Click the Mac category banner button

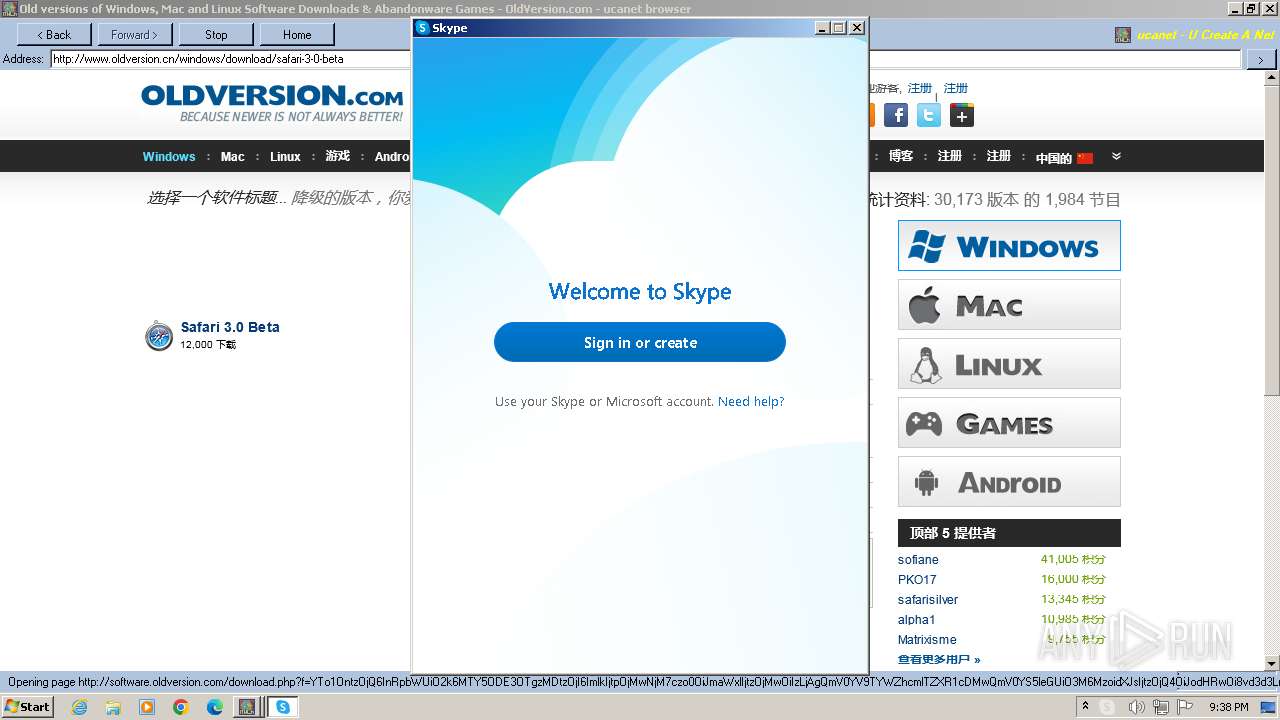click(1009, 305)
